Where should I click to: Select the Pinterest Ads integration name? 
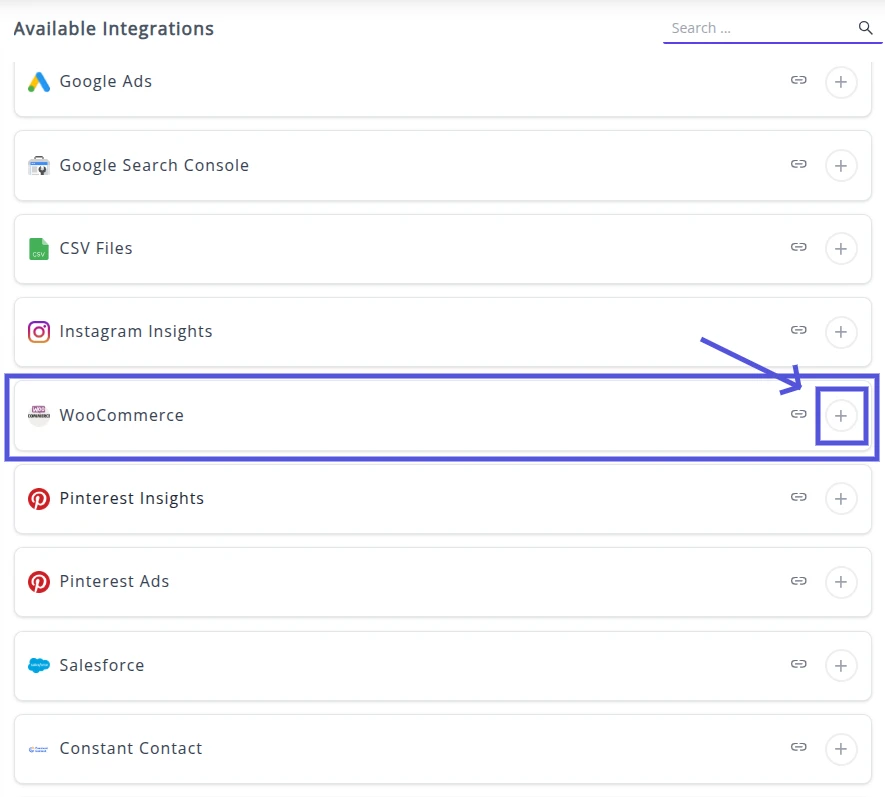(114, 581)
